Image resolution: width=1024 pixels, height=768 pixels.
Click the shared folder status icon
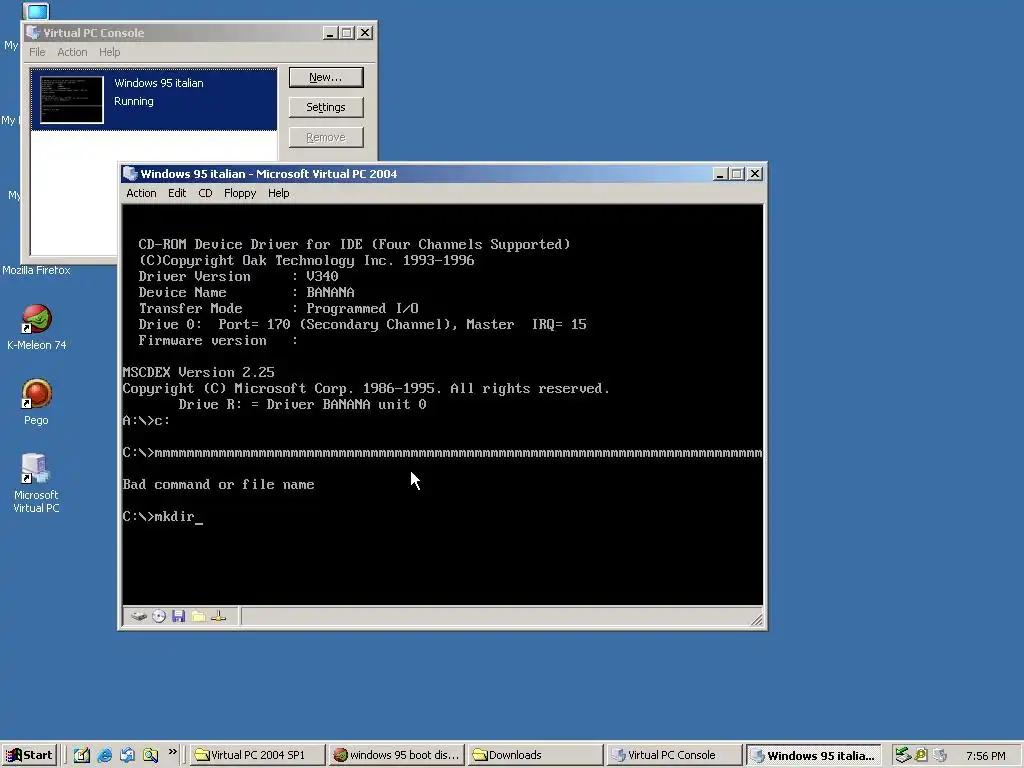199,616
